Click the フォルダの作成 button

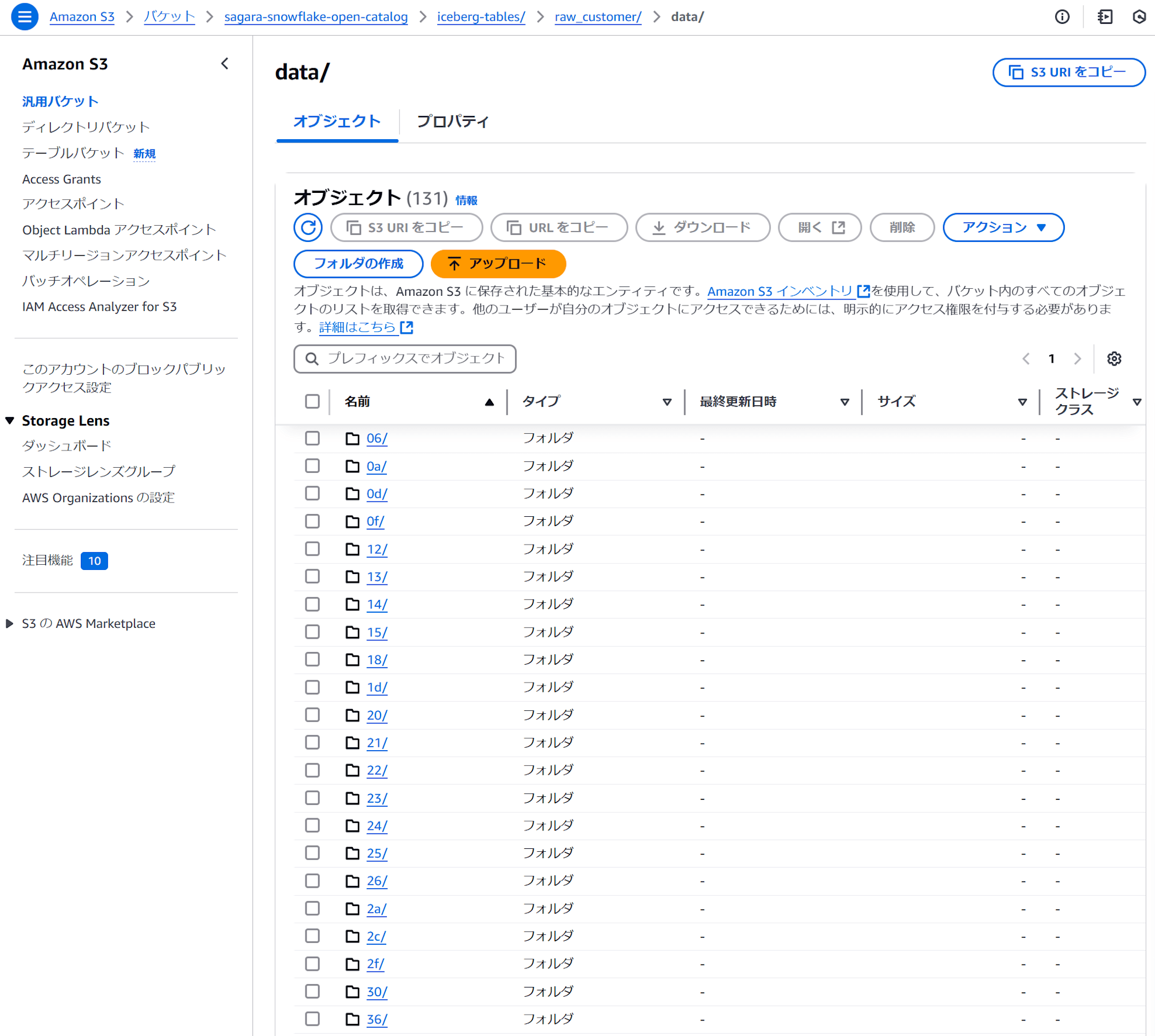tap(358, 264)
